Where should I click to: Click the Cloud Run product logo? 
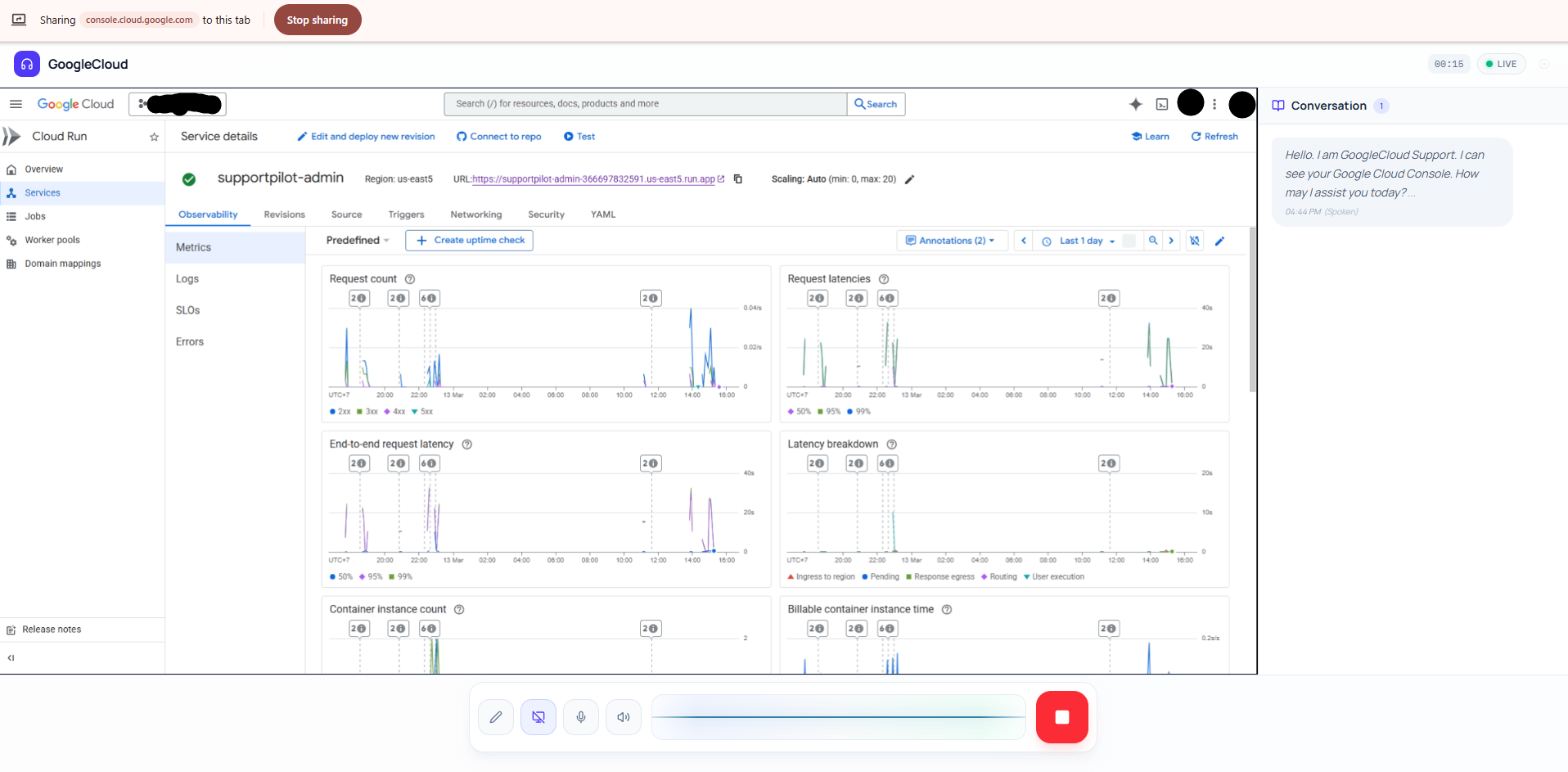tap(11, 137)
